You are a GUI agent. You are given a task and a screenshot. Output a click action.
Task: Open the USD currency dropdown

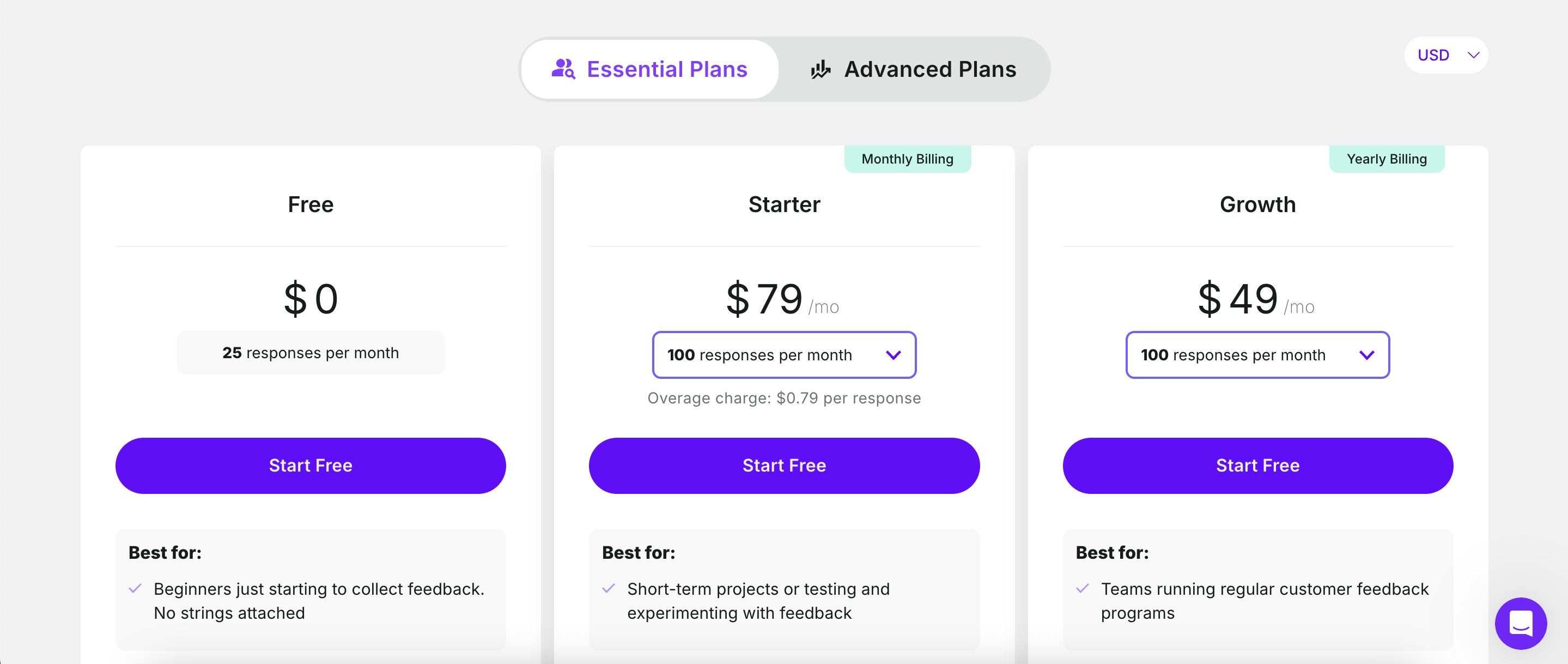(x=1447, y=56)
